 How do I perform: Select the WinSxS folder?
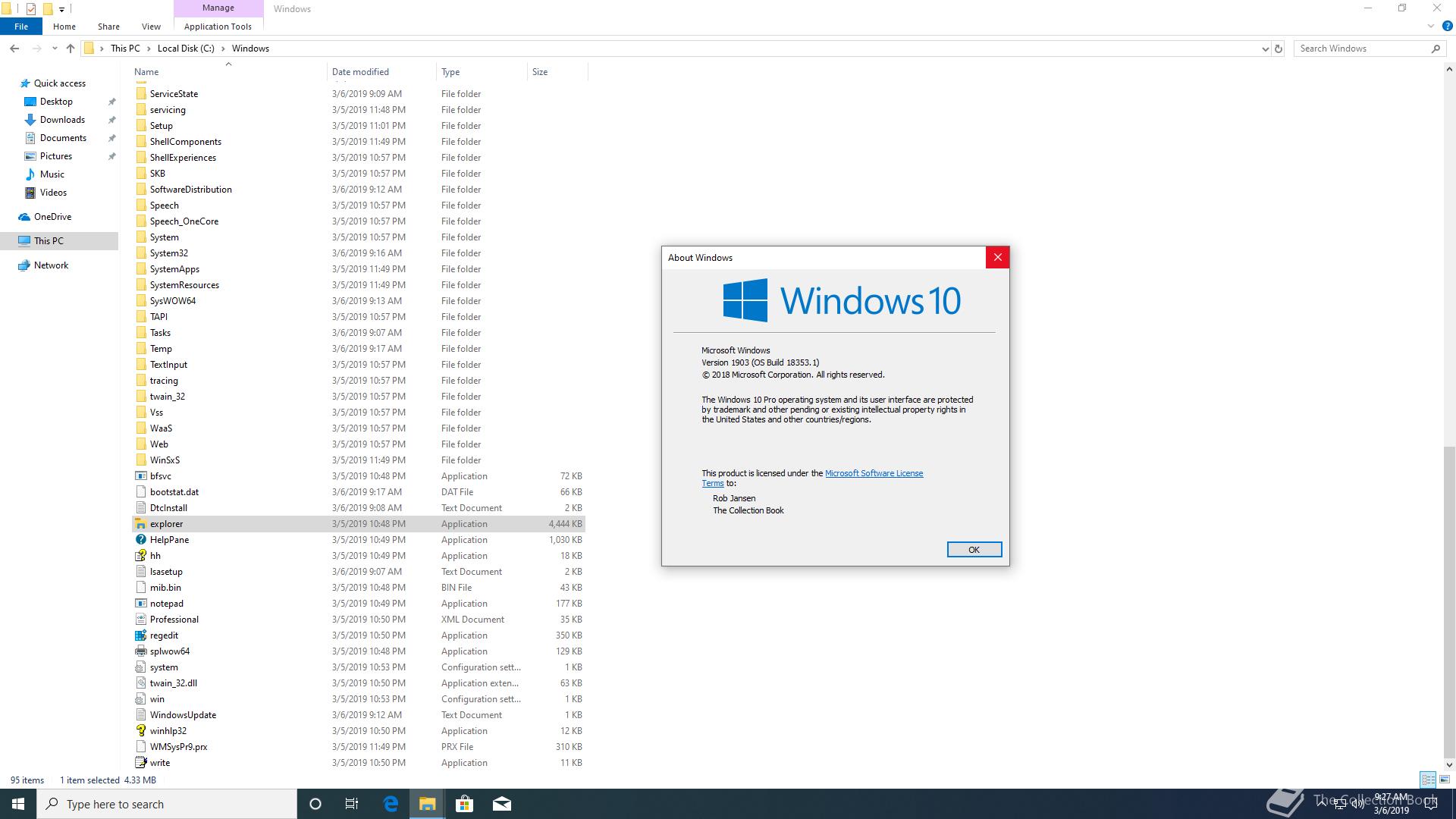click(165, 460)
